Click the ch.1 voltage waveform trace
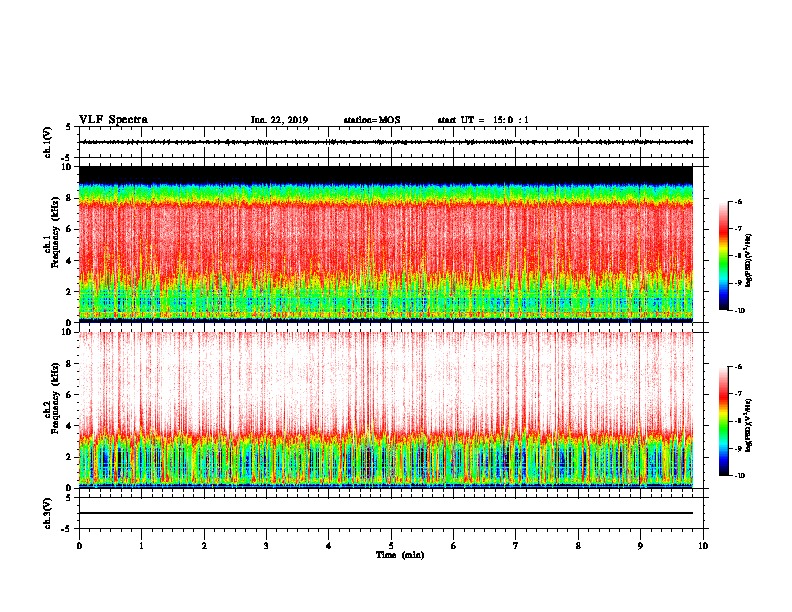 click(x=386, y=142)
